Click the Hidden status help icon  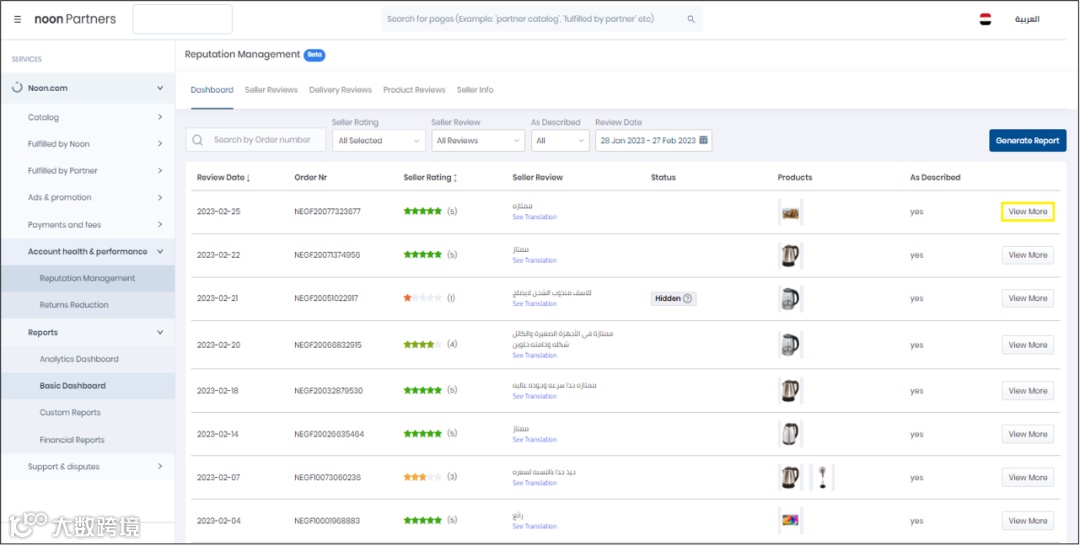point(688,298)
